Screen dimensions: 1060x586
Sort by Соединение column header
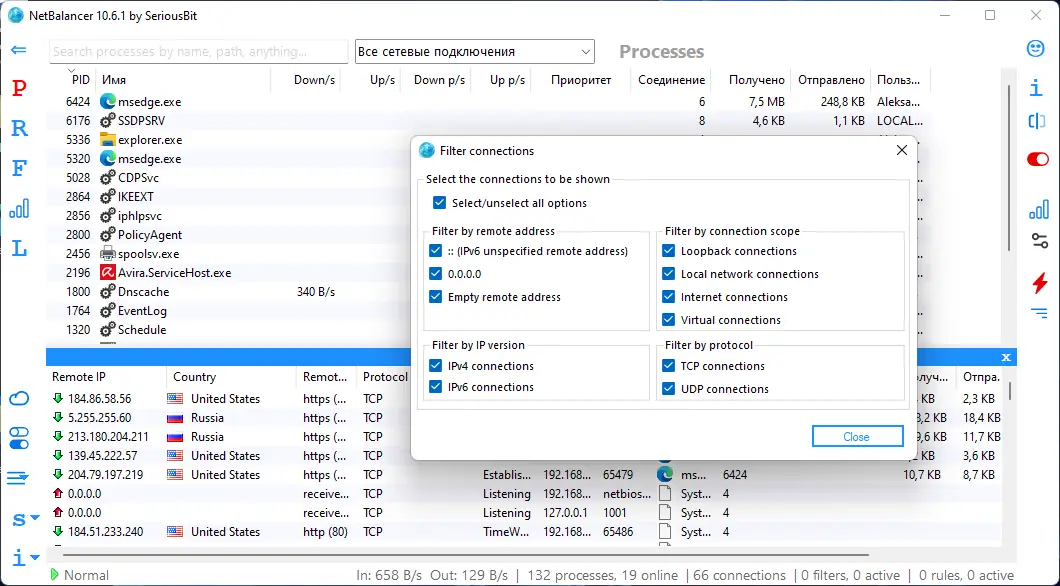[x=671, y=80]
